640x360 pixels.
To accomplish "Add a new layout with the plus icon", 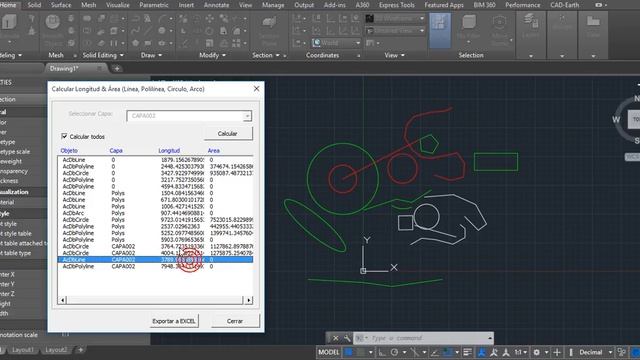I will tap(80, 350).
